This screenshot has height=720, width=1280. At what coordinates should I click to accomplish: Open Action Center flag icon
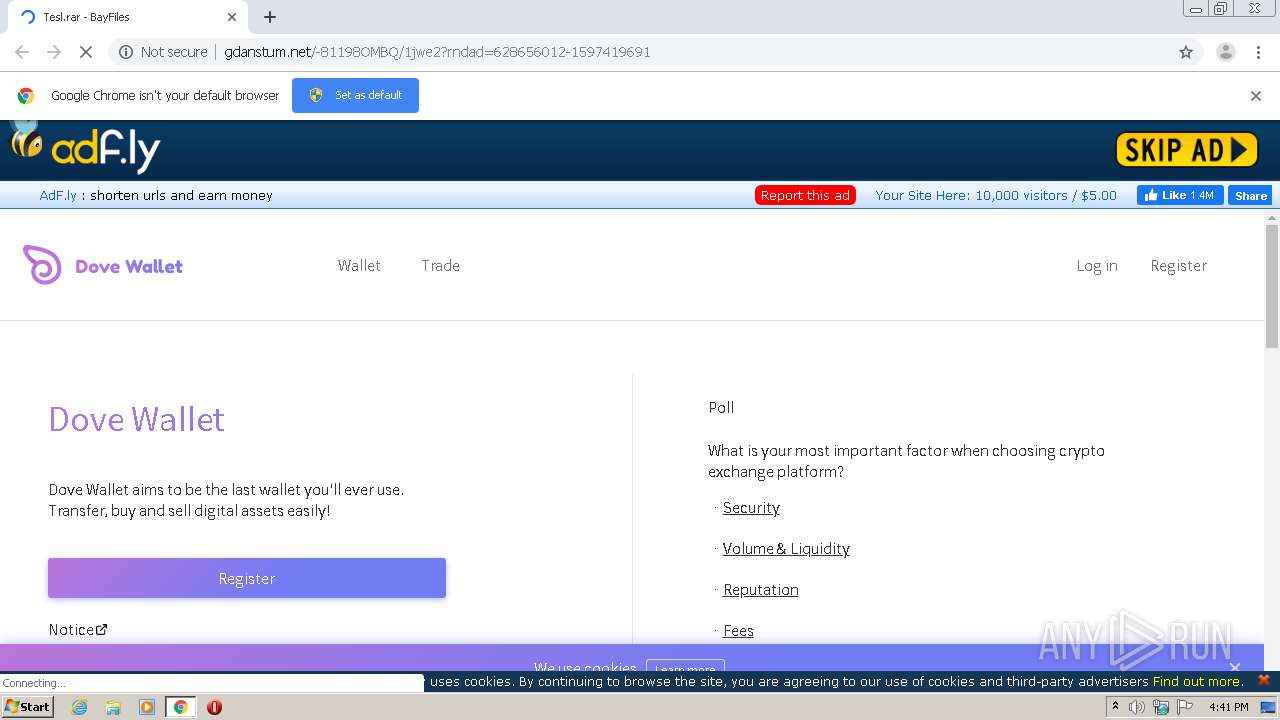[x=1185, y=707]
